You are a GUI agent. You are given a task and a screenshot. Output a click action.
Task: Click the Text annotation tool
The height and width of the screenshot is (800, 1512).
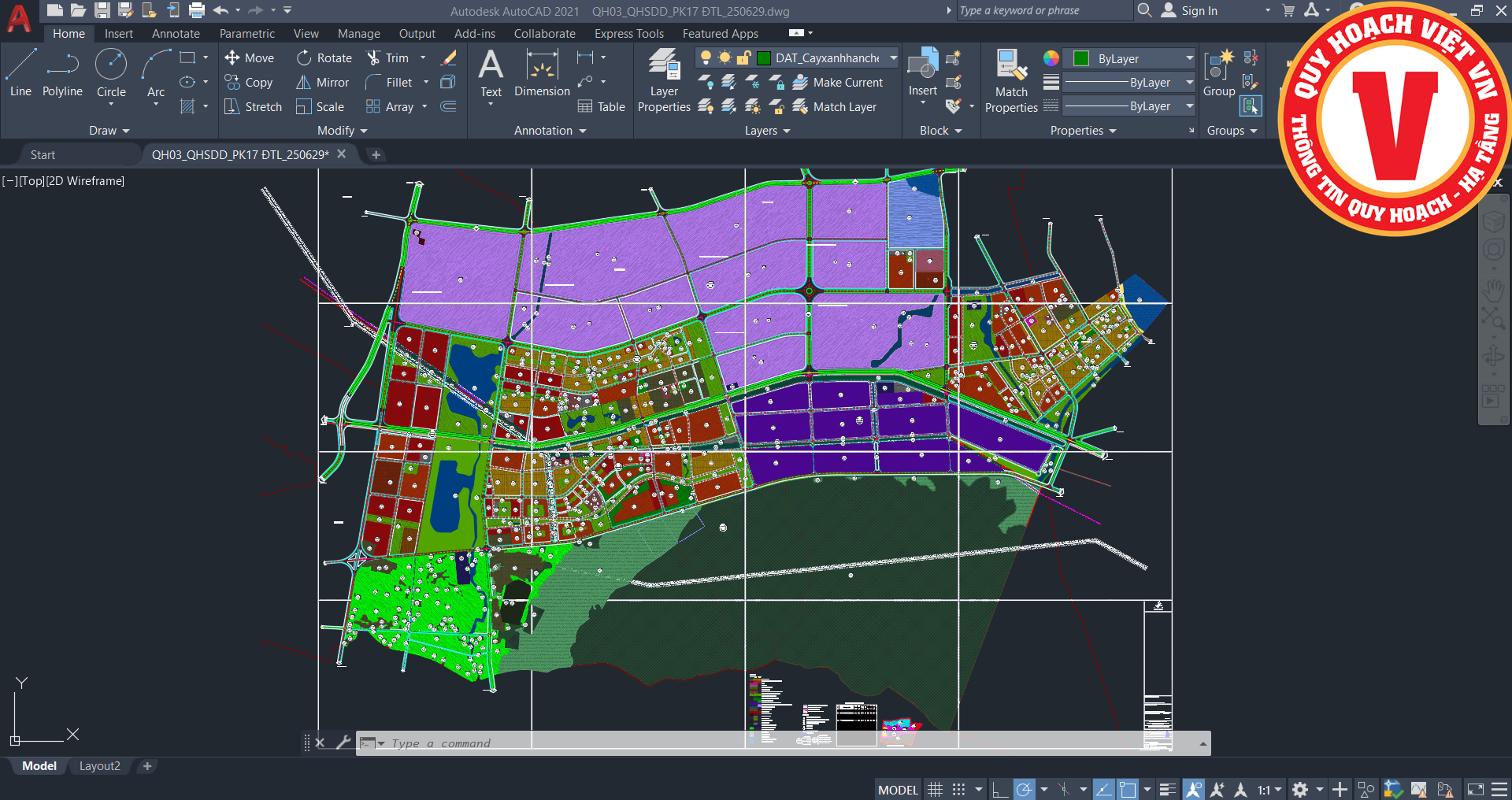491,72
